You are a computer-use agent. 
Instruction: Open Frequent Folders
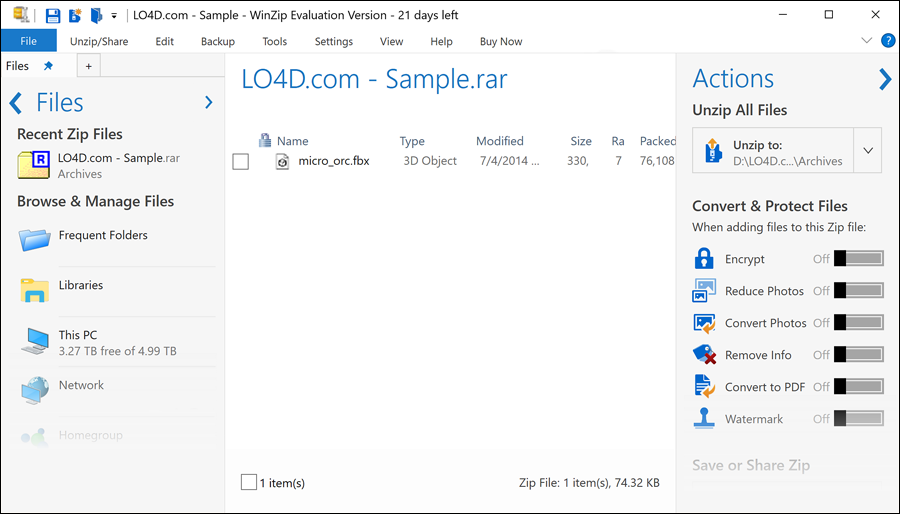click(x=103, y=235)
